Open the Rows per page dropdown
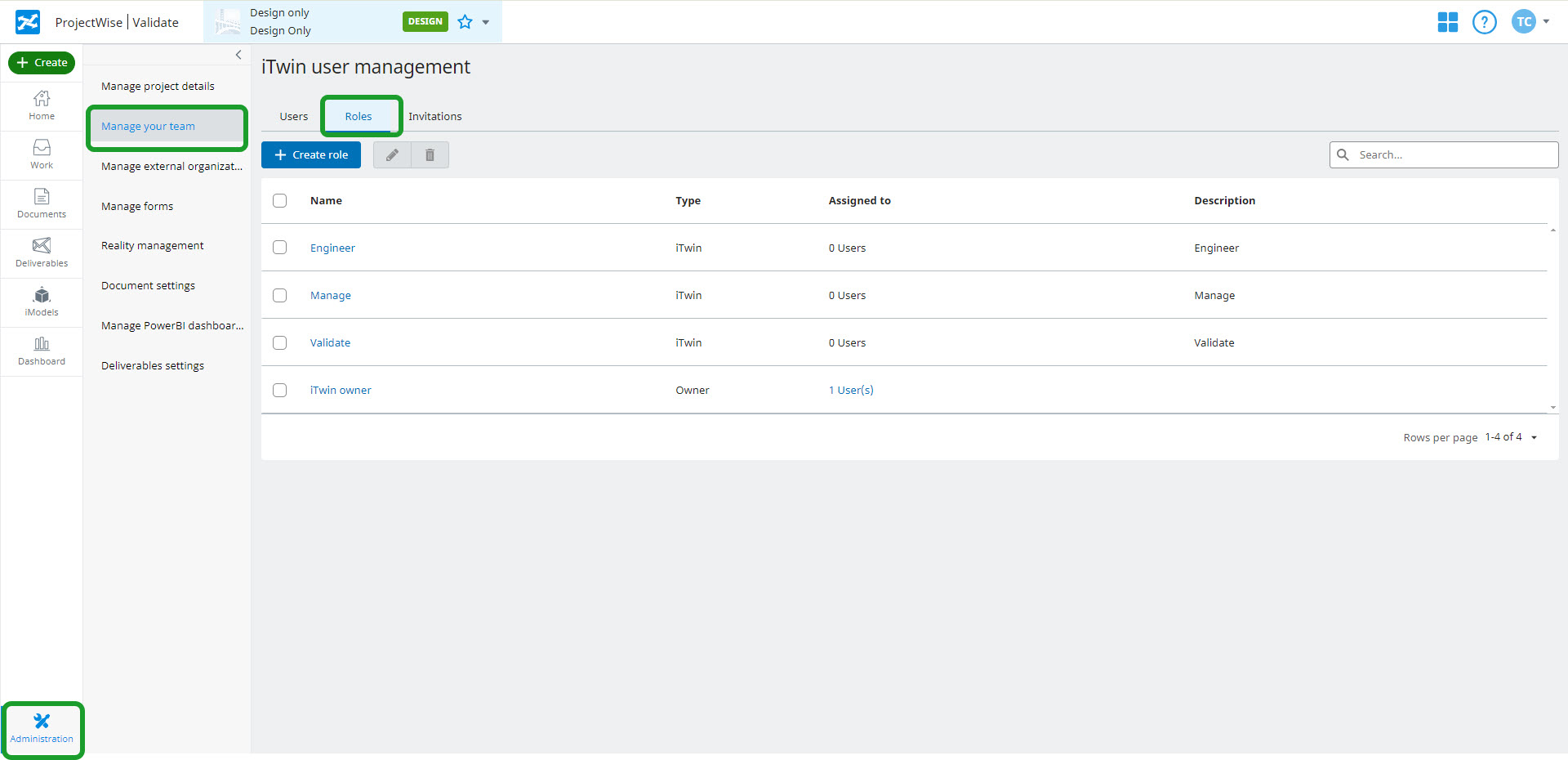The image size is (1568, 760). 1511,437
